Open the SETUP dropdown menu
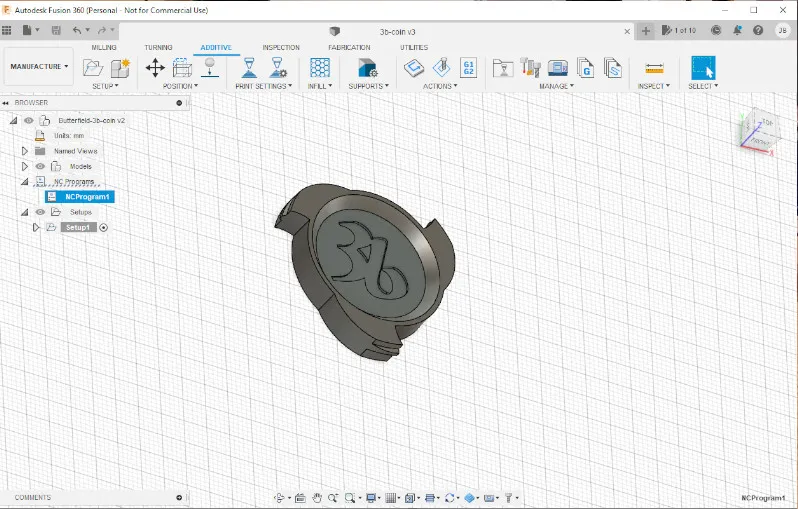798x509 pixels. (x=105, y=86)
